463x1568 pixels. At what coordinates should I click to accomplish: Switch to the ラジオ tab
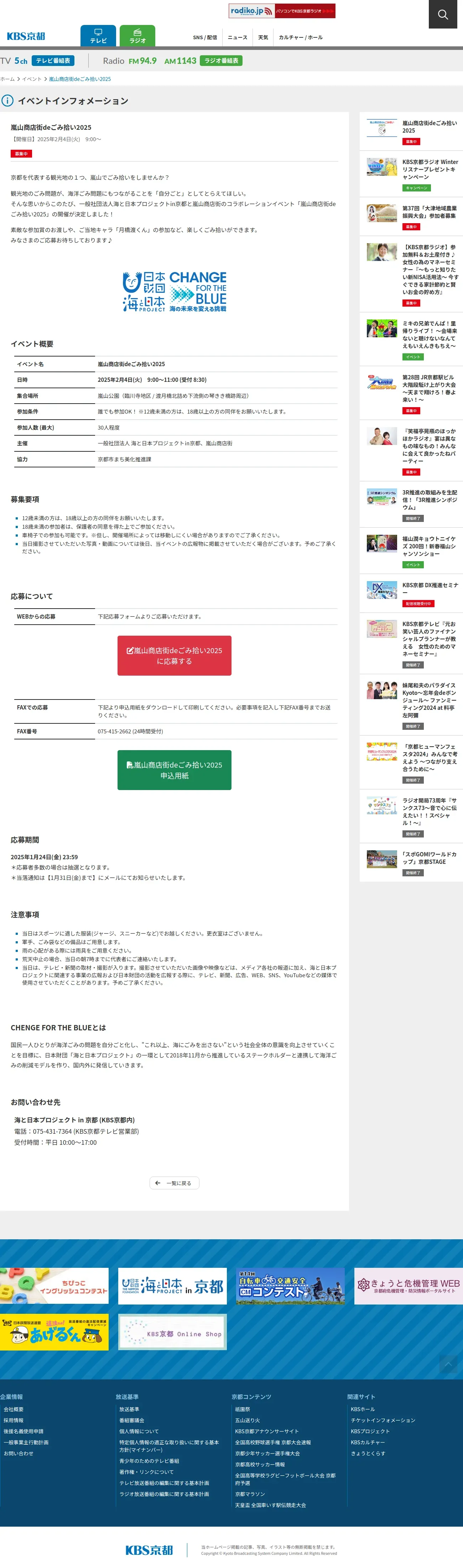(137, 36)
